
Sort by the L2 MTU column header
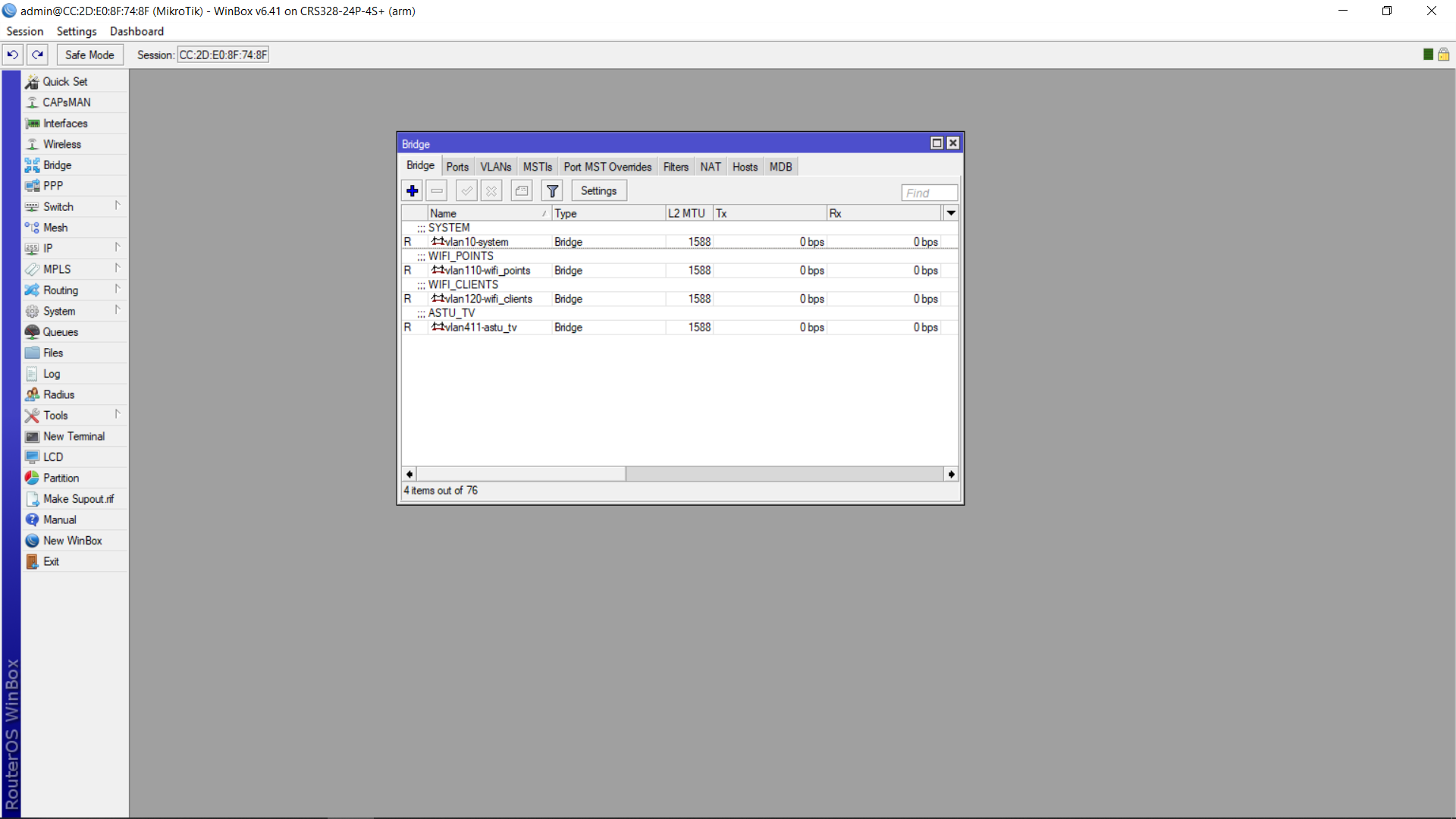click(x=689, y=213)
